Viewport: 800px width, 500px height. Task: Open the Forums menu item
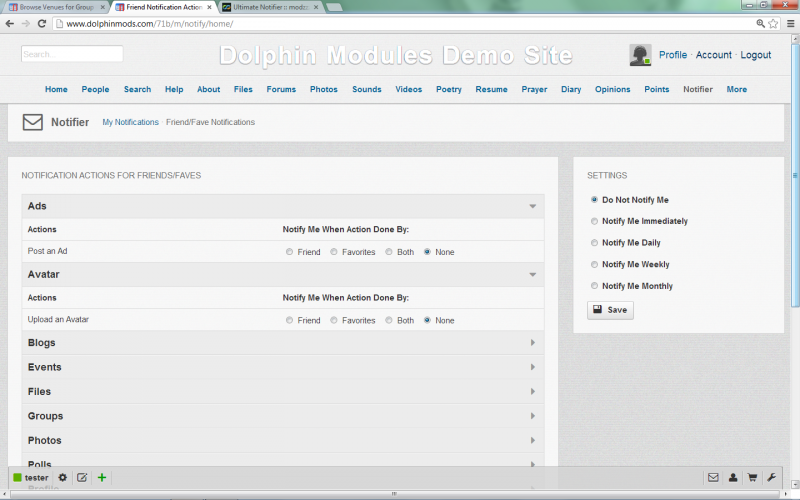(x=281, y=89)
